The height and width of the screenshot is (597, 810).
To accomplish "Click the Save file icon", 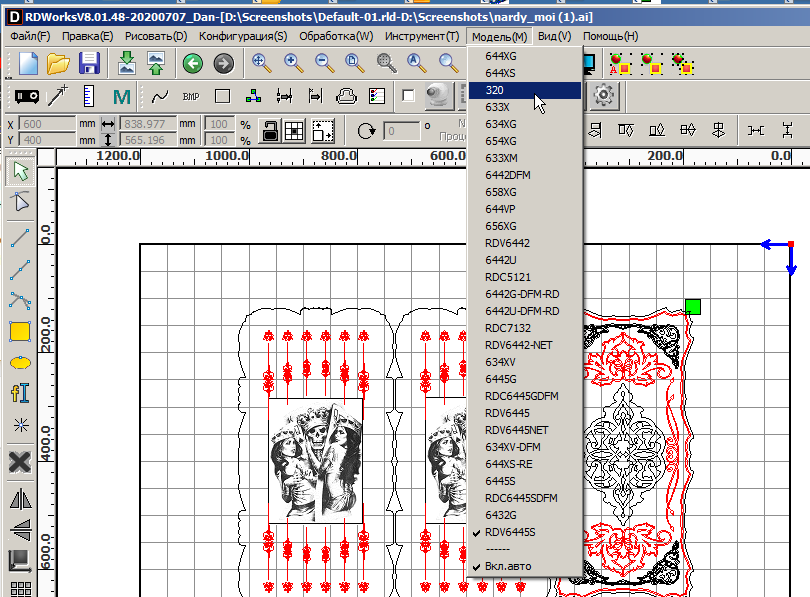I will (89, 63).
